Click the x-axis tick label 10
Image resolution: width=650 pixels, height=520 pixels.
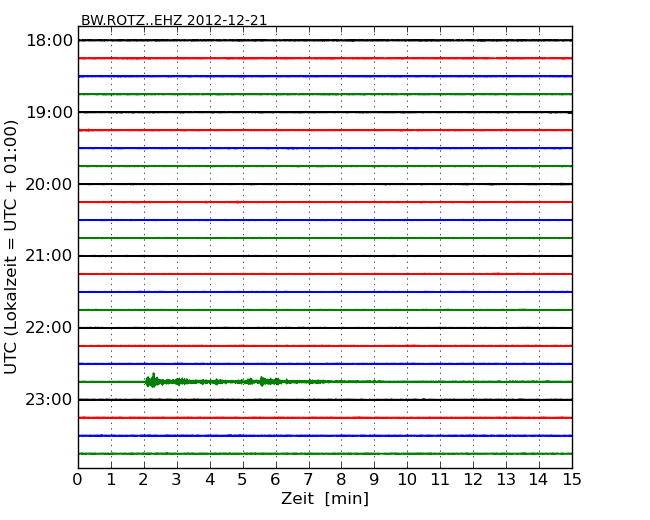[407, 479]
